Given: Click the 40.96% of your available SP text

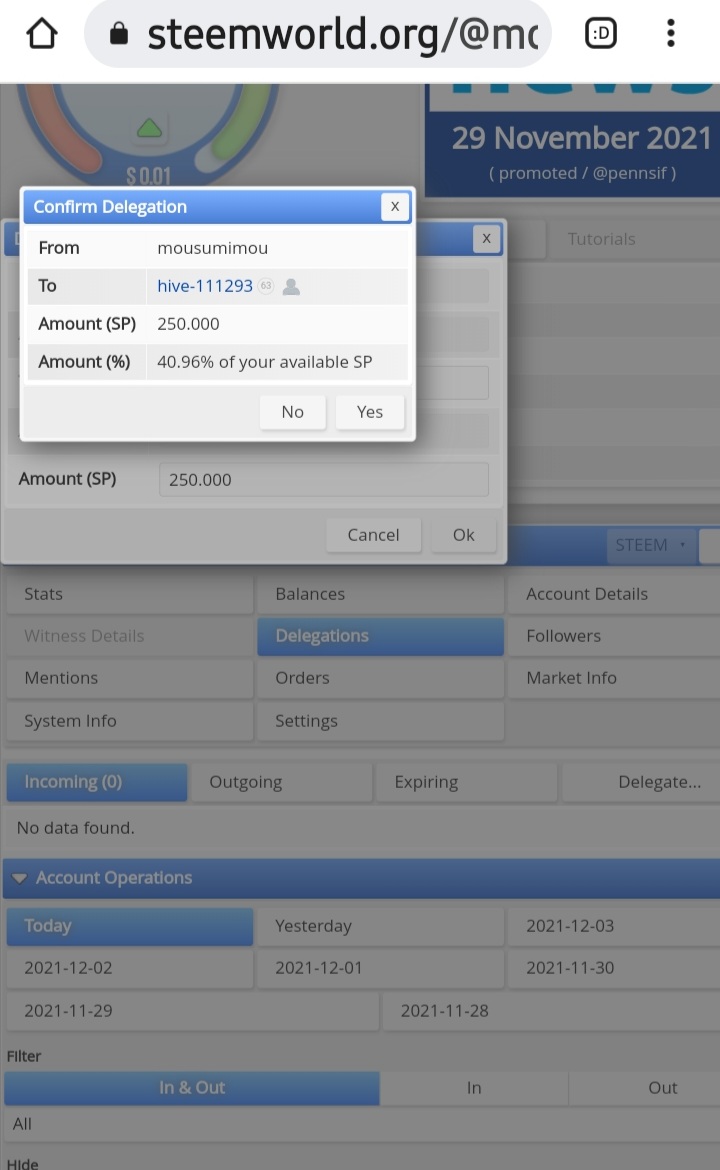Looking at the screenshot, I should [x=264, y=362].
